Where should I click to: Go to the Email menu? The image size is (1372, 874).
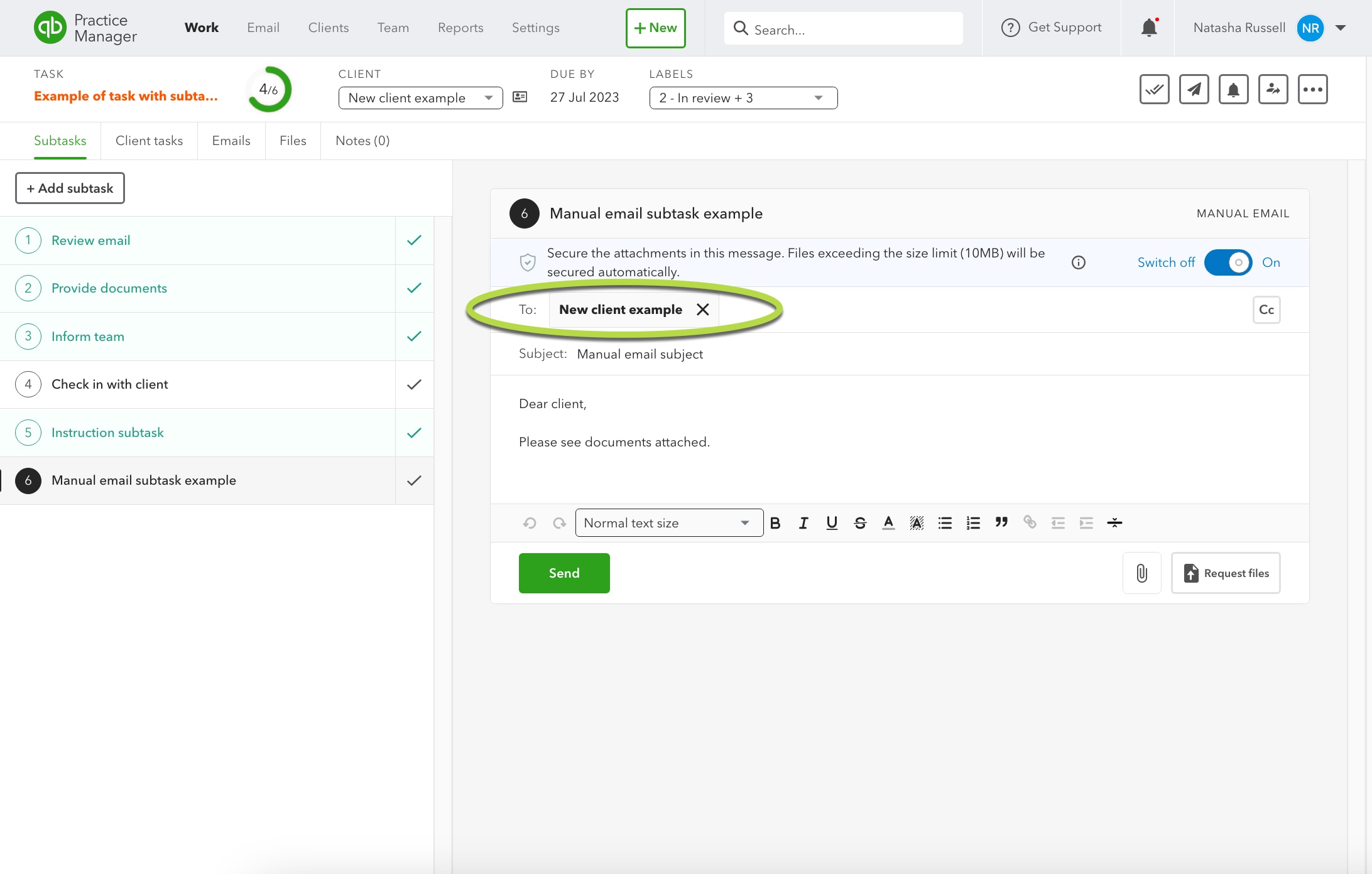point(263,28)
